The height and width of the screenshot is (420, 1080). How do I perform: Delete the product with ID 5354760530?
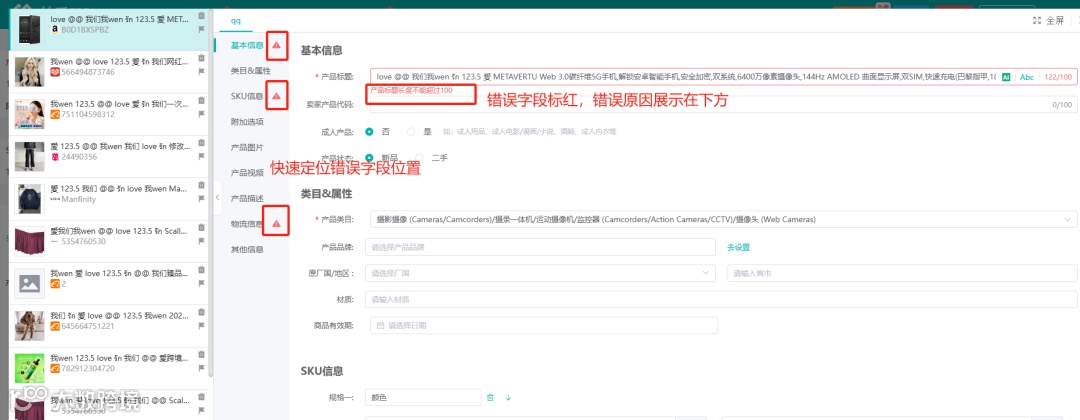coord(201,227)
